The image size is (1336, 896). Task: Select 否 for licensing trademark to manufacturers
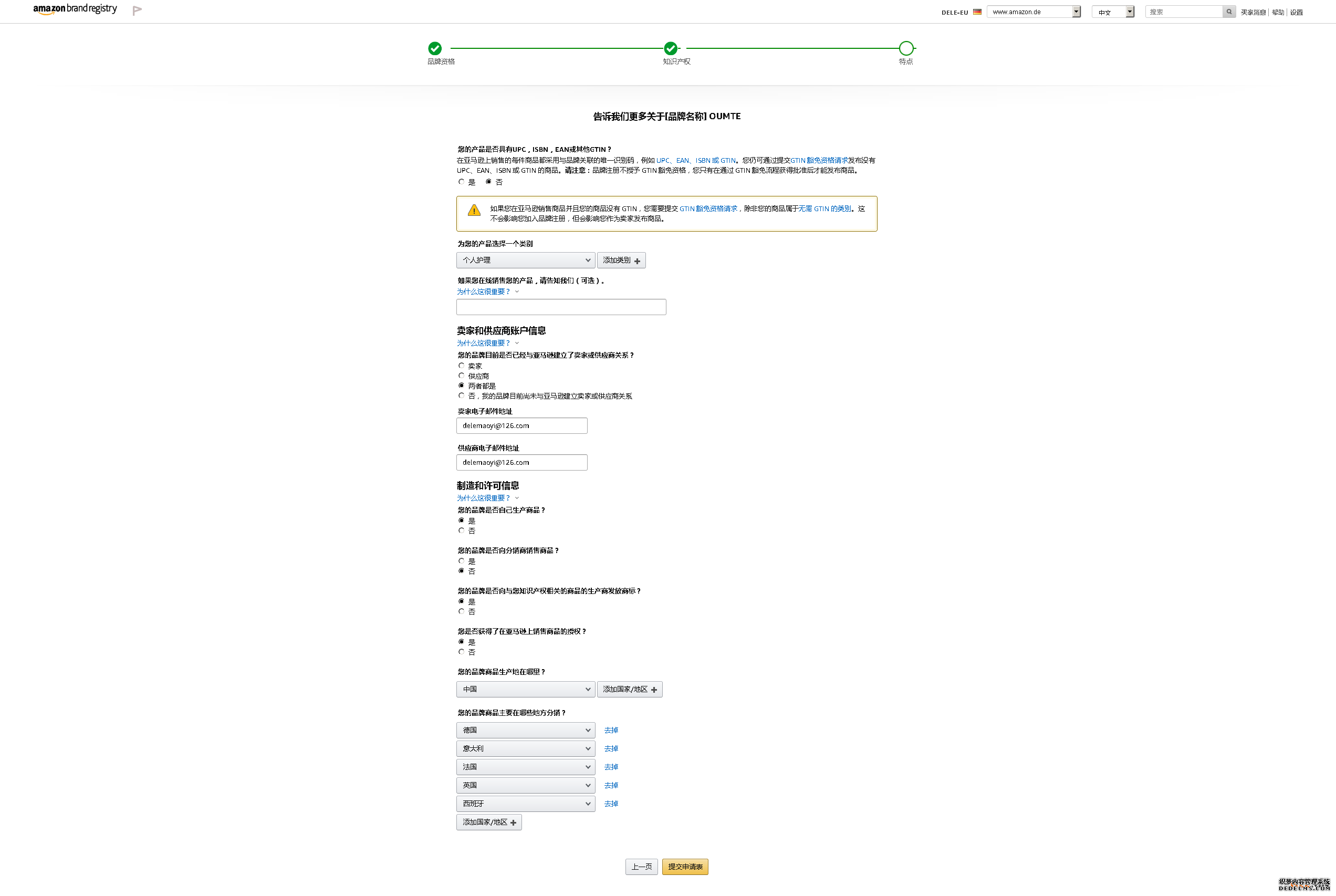click(461, 611)
